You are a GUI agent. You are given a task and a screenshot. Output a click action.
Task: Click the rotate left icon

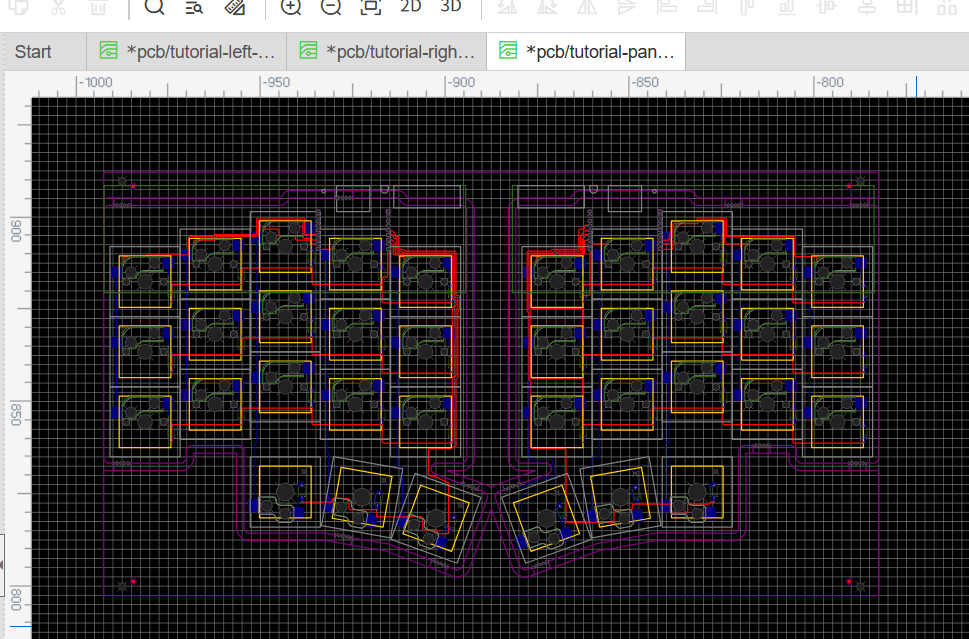(x=507, y=7)
